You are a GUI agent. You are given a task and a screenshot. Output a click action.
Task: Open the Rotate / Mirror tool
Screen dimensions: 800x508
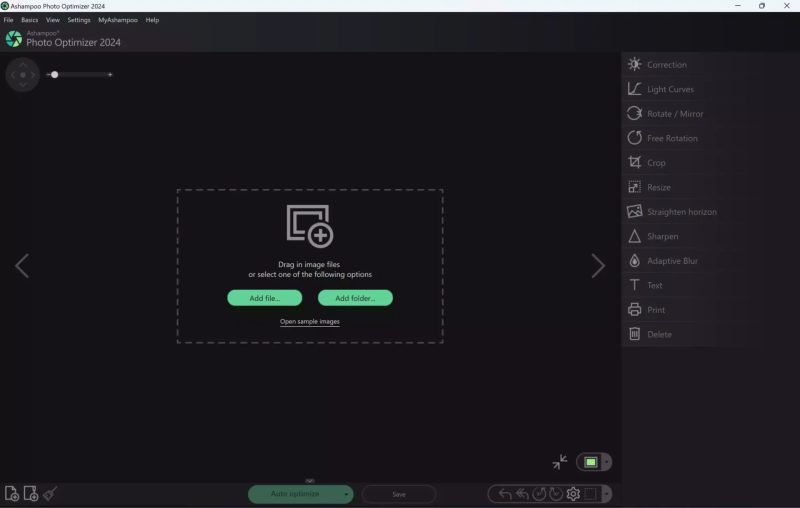pyautogui.click(x=674, y=114)
